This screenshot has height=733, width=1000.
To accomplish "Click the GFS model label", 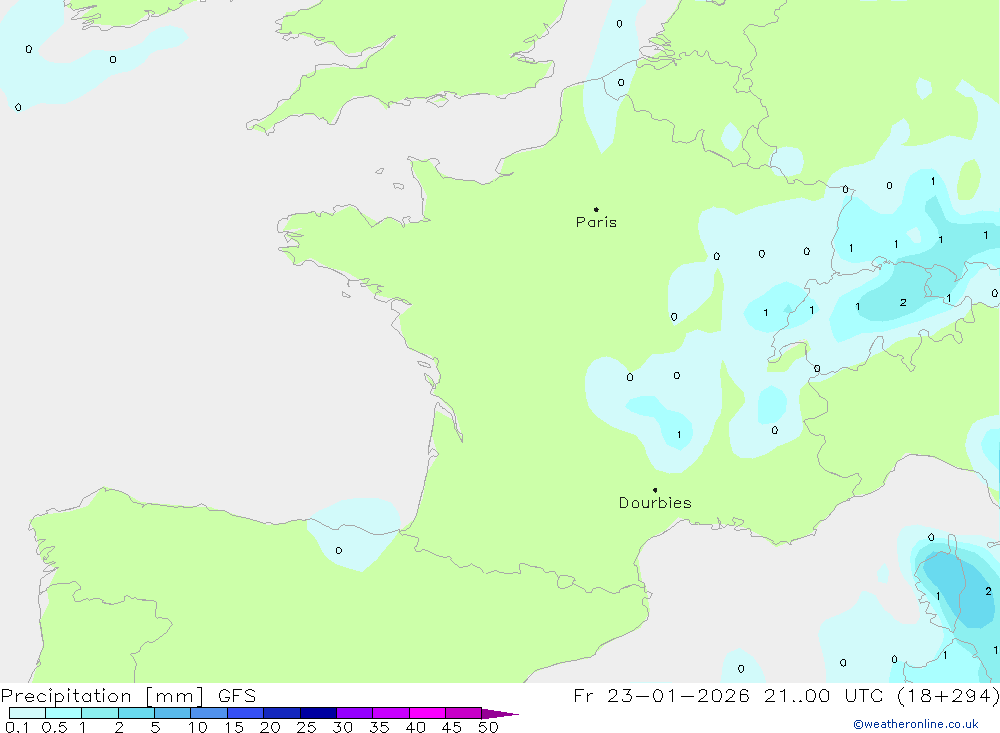I will pyautogui.click(x=237, y=696).
